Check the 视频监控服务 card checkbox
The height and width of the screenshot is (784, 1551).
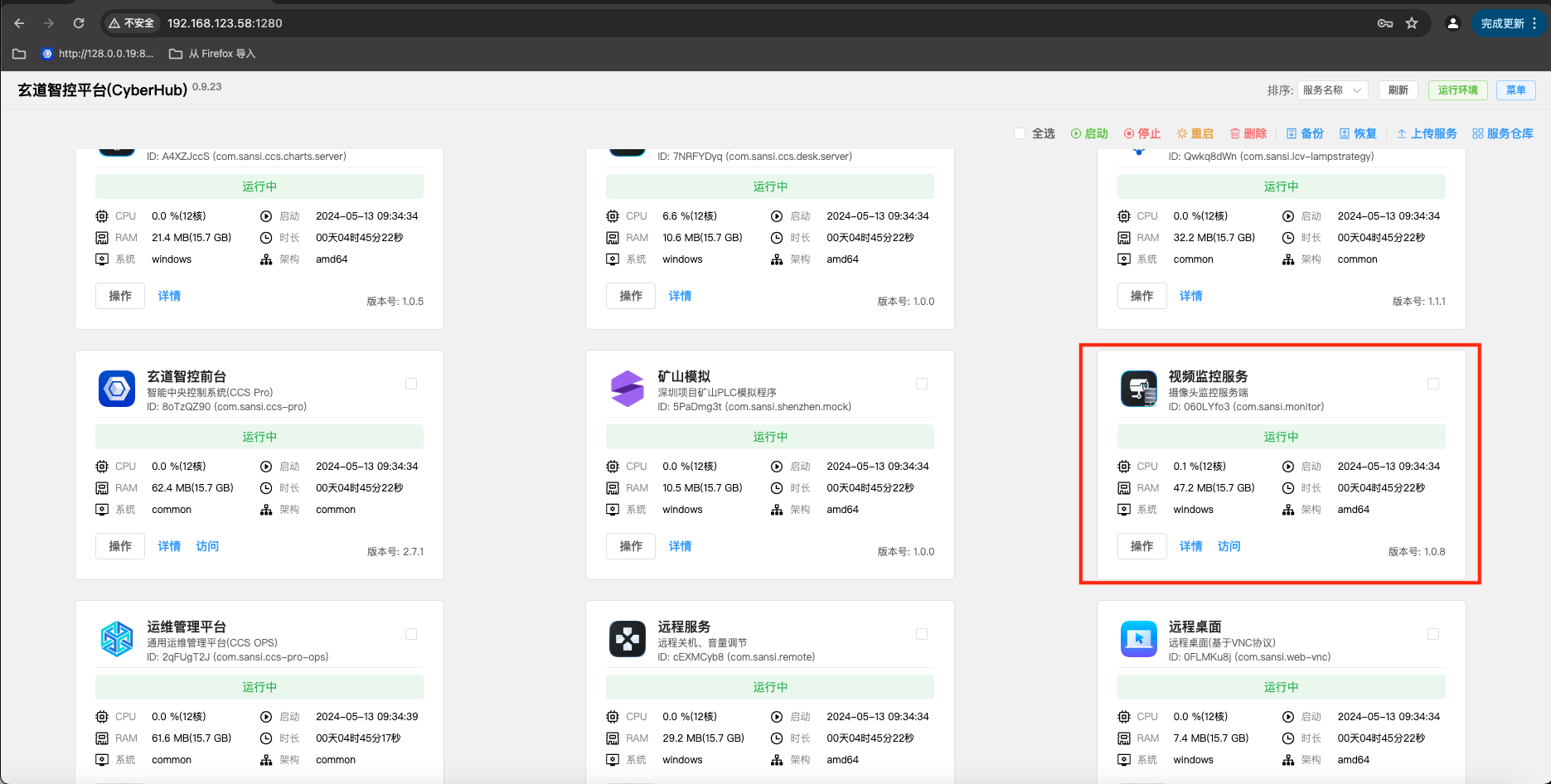click(x=1433, y=384)
